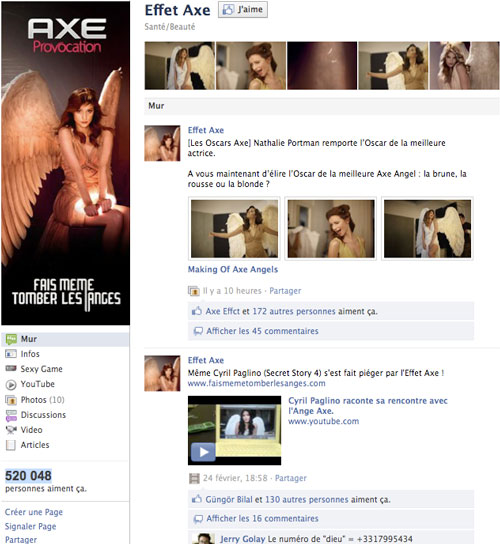500x544 pixels.
Task: Click thumbs-up icon beside Güngör Bilal likes
Action: pos(197,499)
